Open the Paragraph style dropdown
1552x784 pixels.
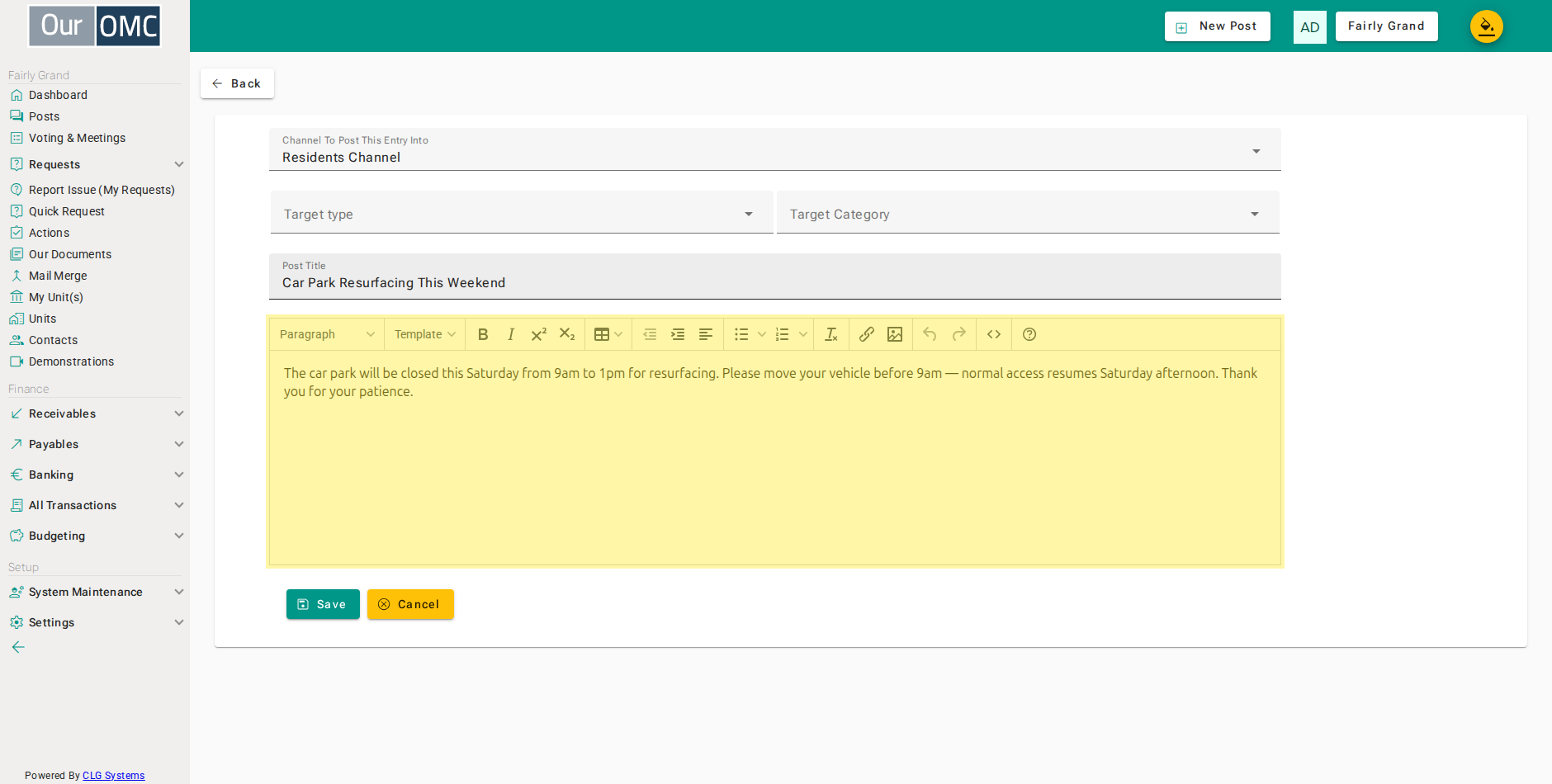[x=327, y=334]
